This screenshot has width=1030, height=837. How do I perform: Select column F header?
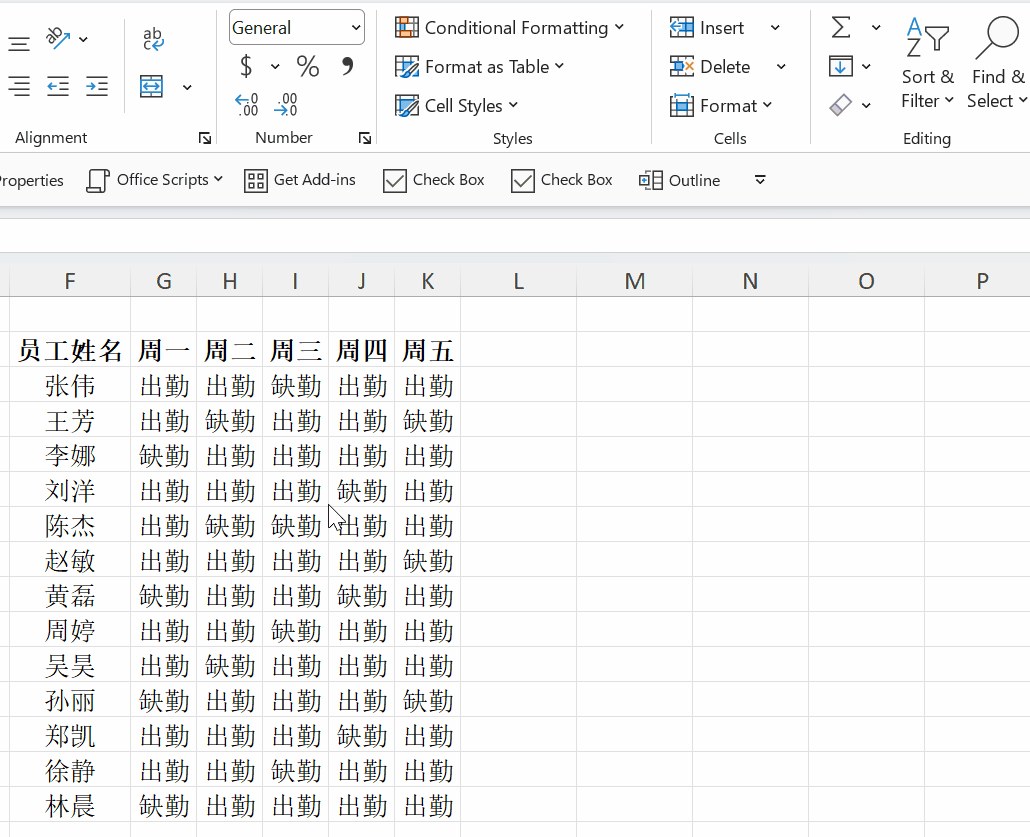[x=70, y=281]
